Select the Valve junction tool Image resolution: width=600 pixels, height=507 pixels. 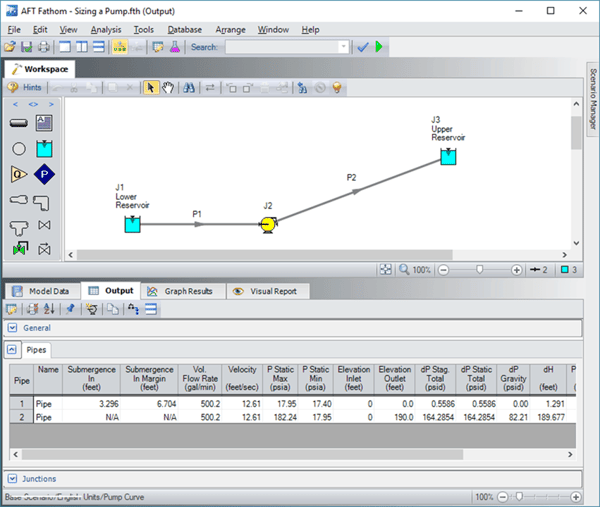(x=44, y=225)
